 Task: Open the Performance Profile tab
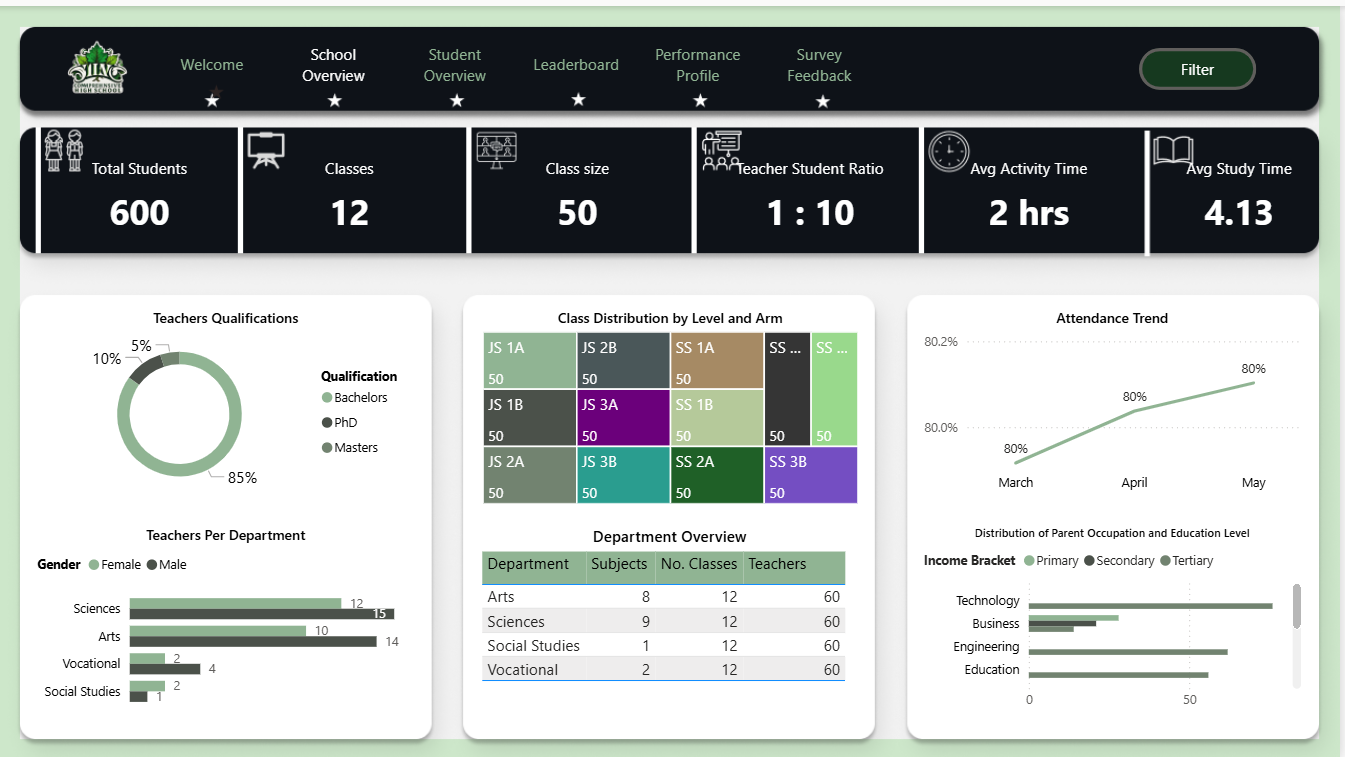pos(697,65)
